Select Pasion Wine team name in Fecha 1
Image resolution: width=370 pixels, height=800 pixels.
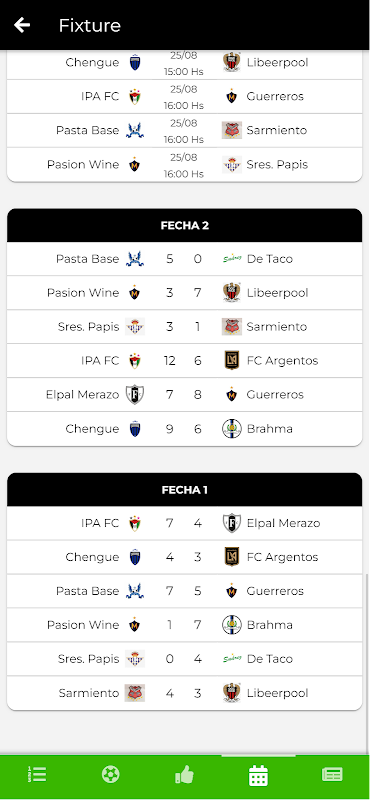[x=83, y=625]
